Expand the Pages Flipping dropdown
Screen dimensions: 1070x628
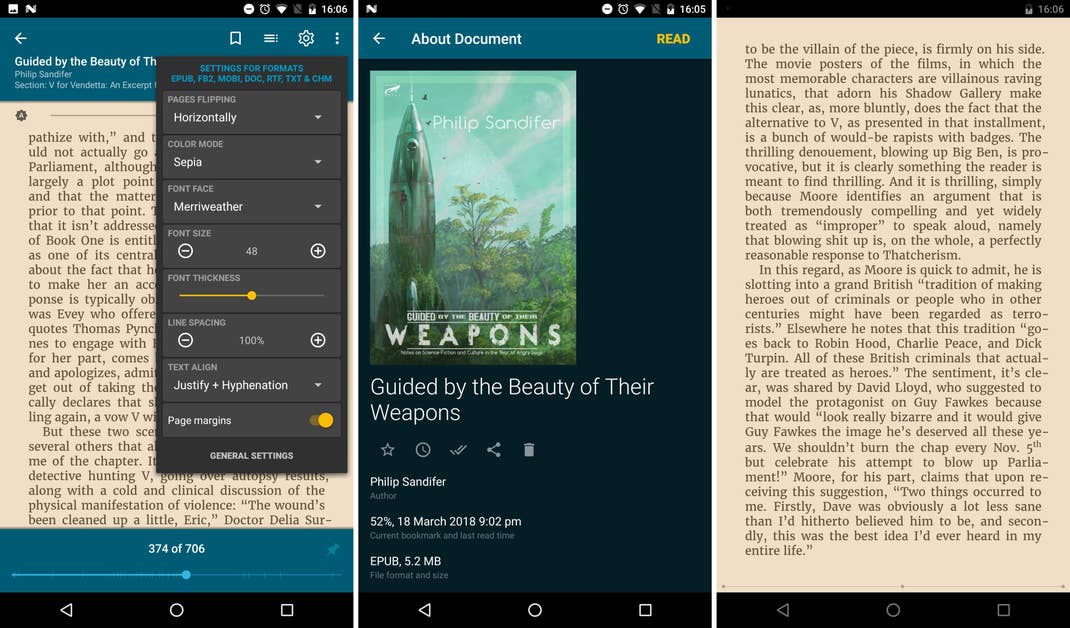[251, 117]
